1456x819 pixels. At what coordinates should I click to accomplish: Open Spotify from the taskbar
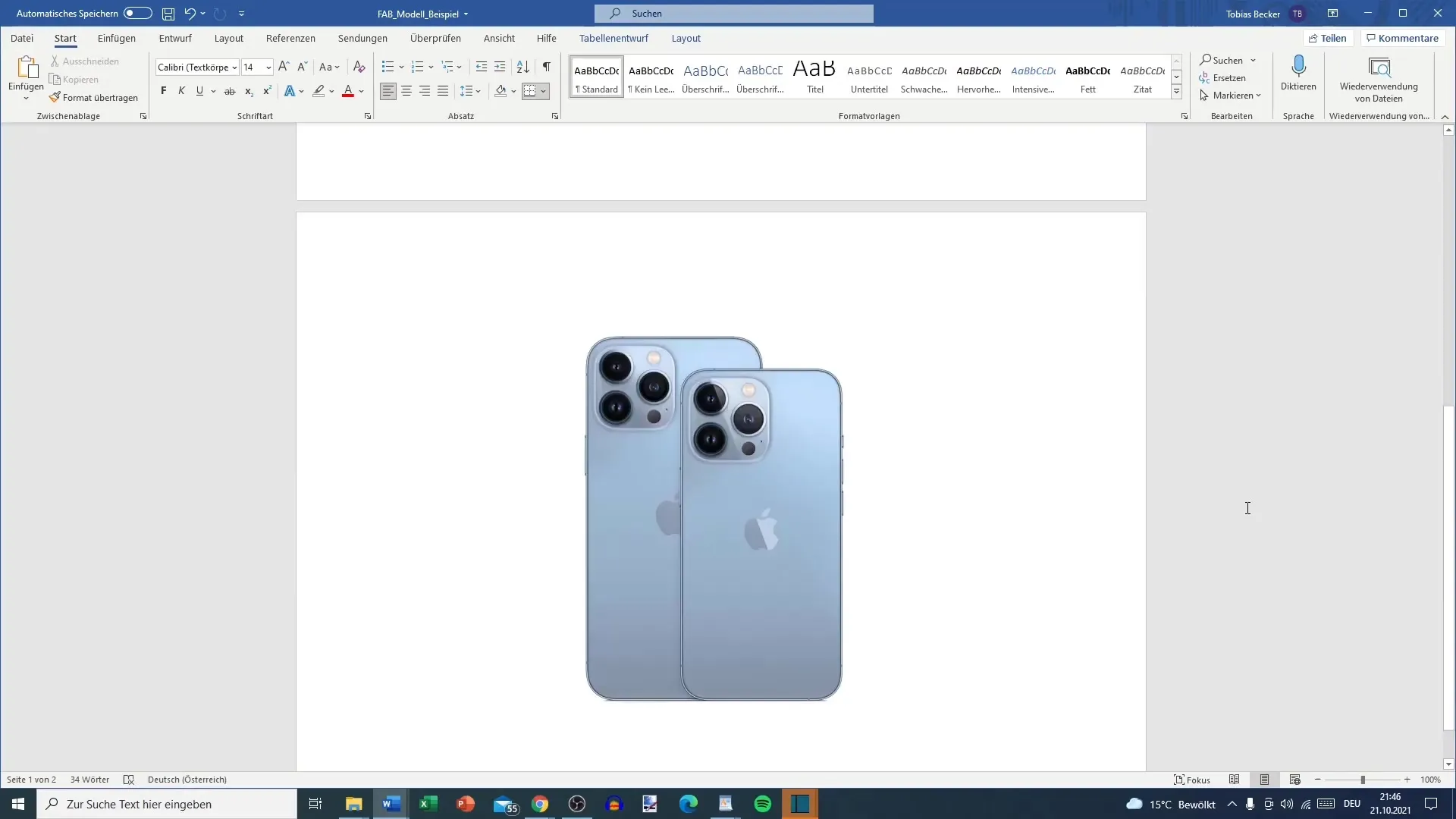(763, 804)
